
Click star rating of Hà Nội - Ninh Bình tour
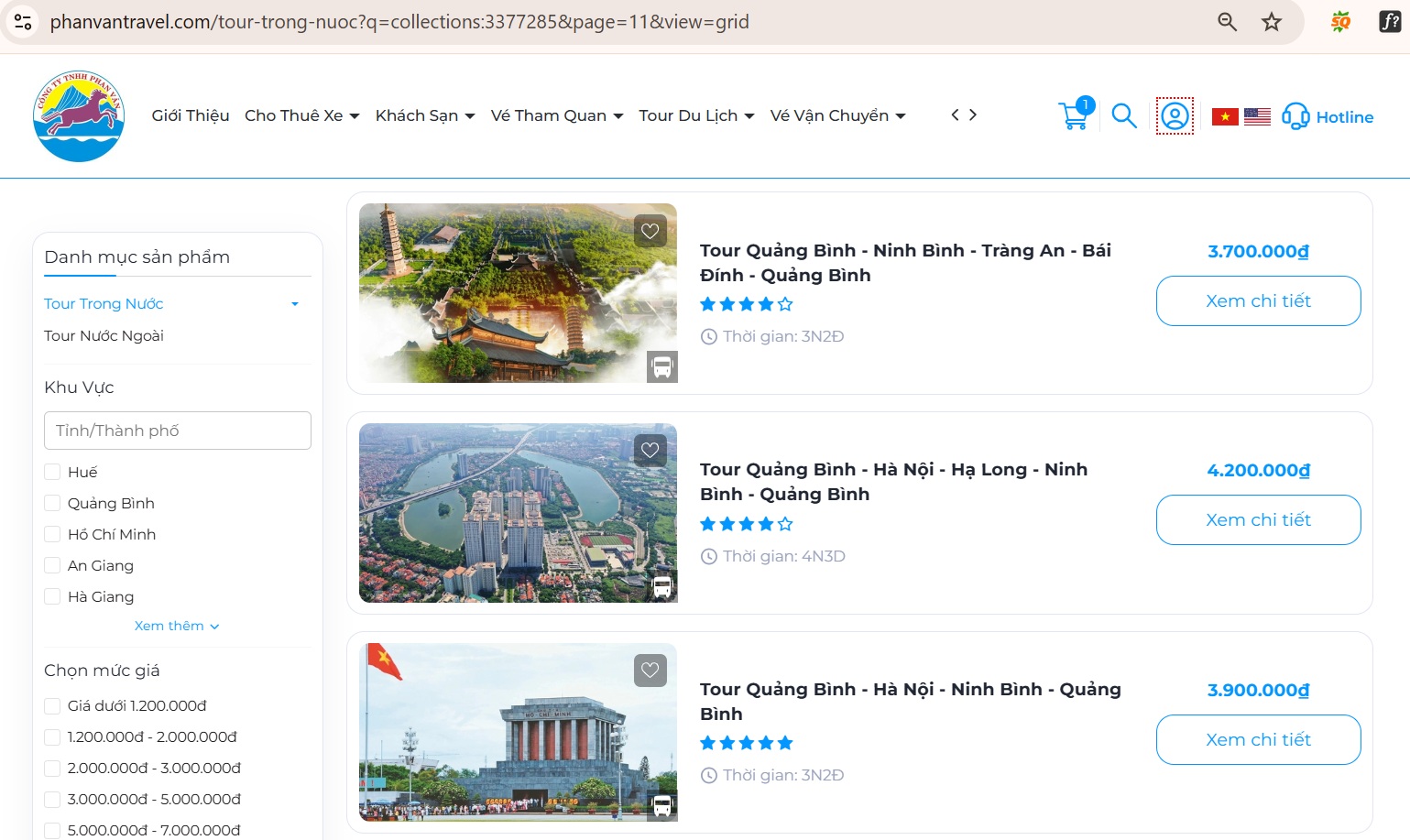747,743
